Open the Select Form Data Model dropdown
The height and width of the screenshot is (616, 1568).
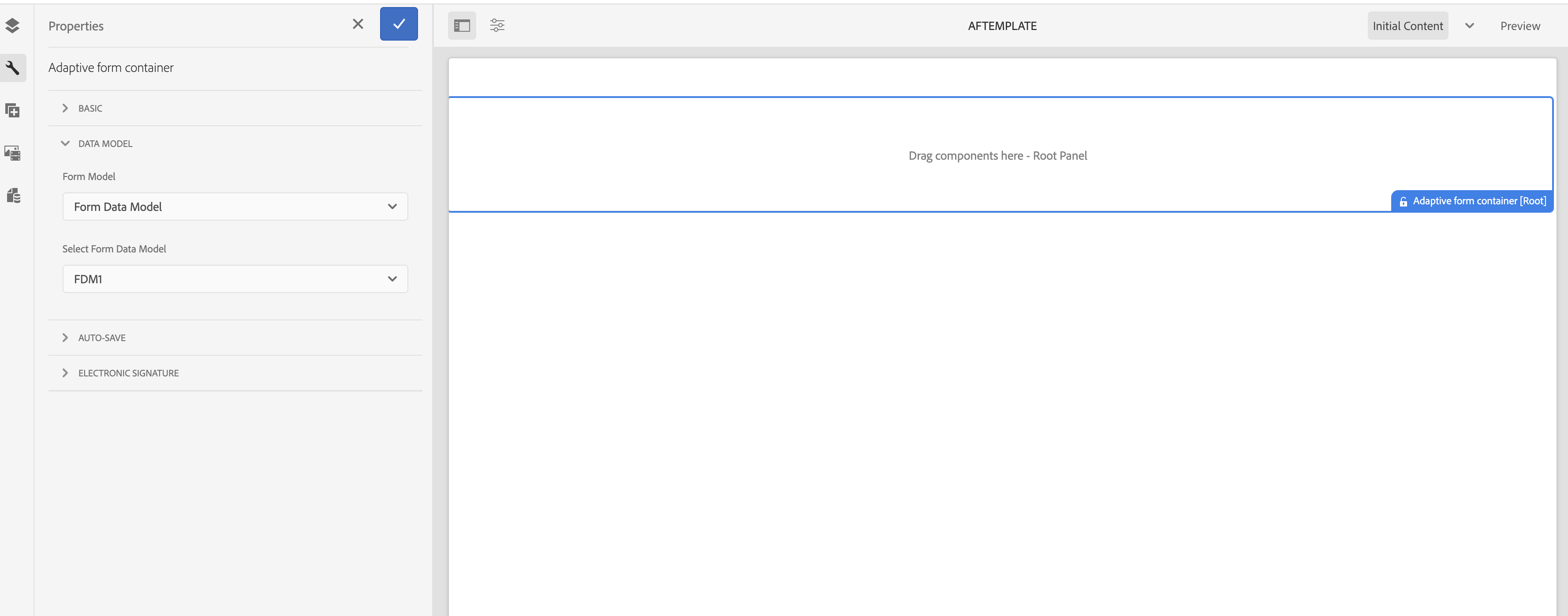(x=235, y=279)
